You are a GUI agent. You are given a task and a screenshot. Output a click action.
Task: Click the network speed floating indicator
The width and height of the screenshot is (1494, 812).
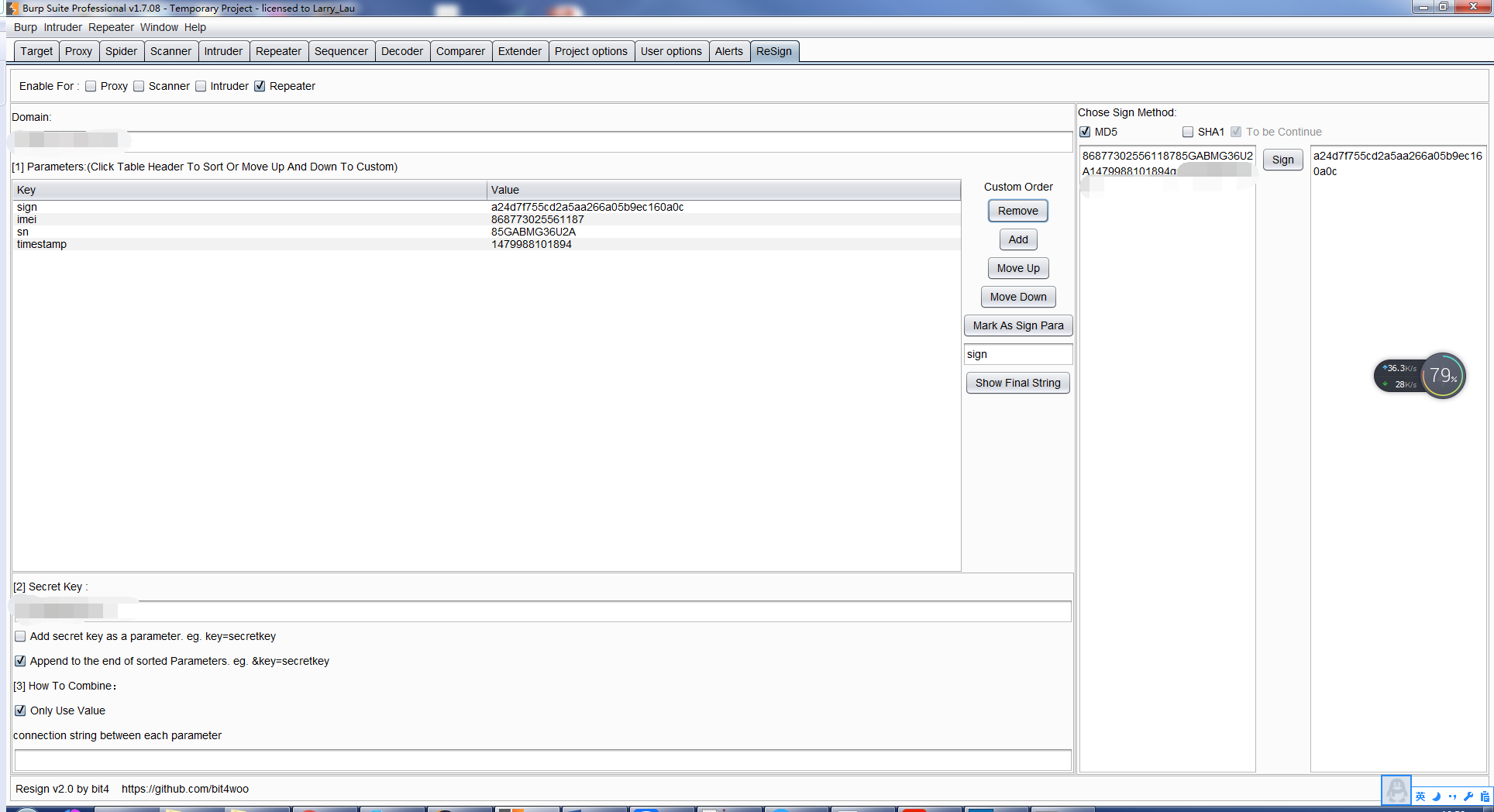[1399, 376]
